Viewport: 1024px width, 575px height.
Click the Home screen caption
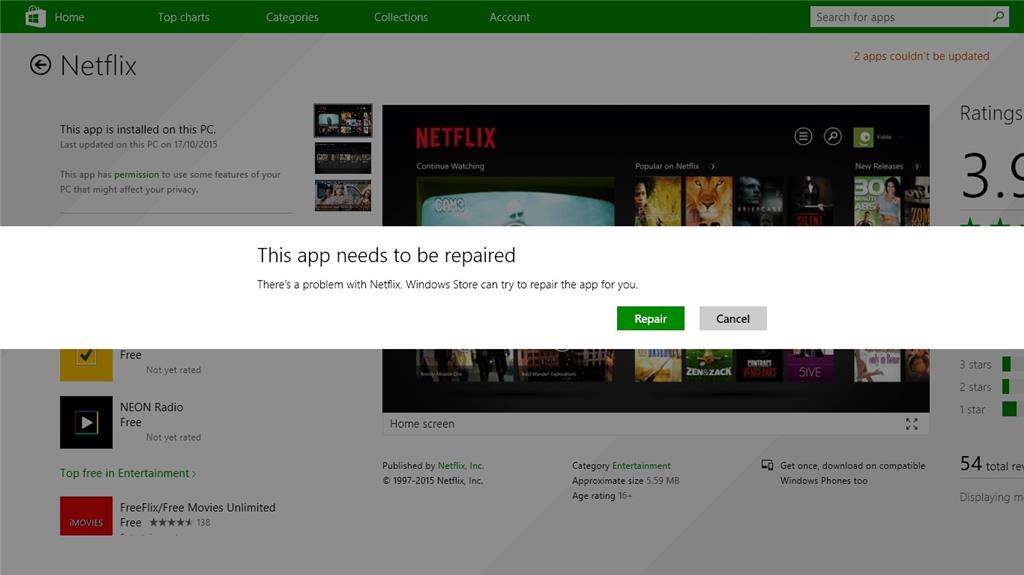point(422,424)
